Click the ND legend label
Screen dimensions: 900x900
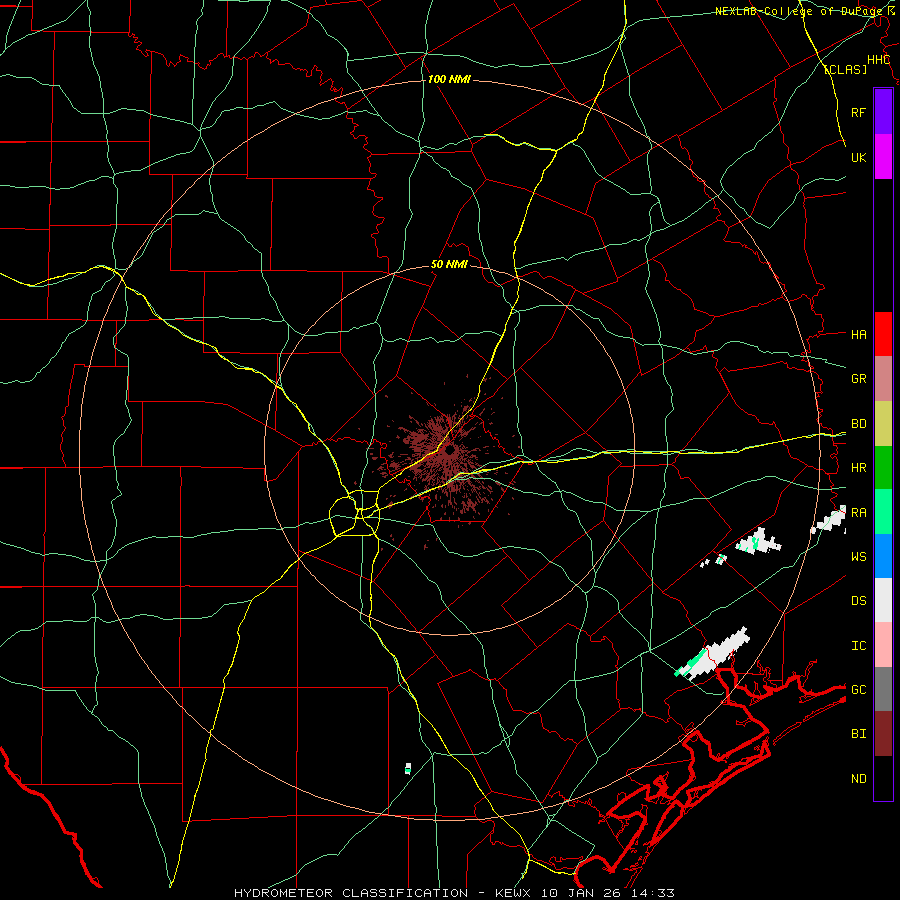(858, 778)
